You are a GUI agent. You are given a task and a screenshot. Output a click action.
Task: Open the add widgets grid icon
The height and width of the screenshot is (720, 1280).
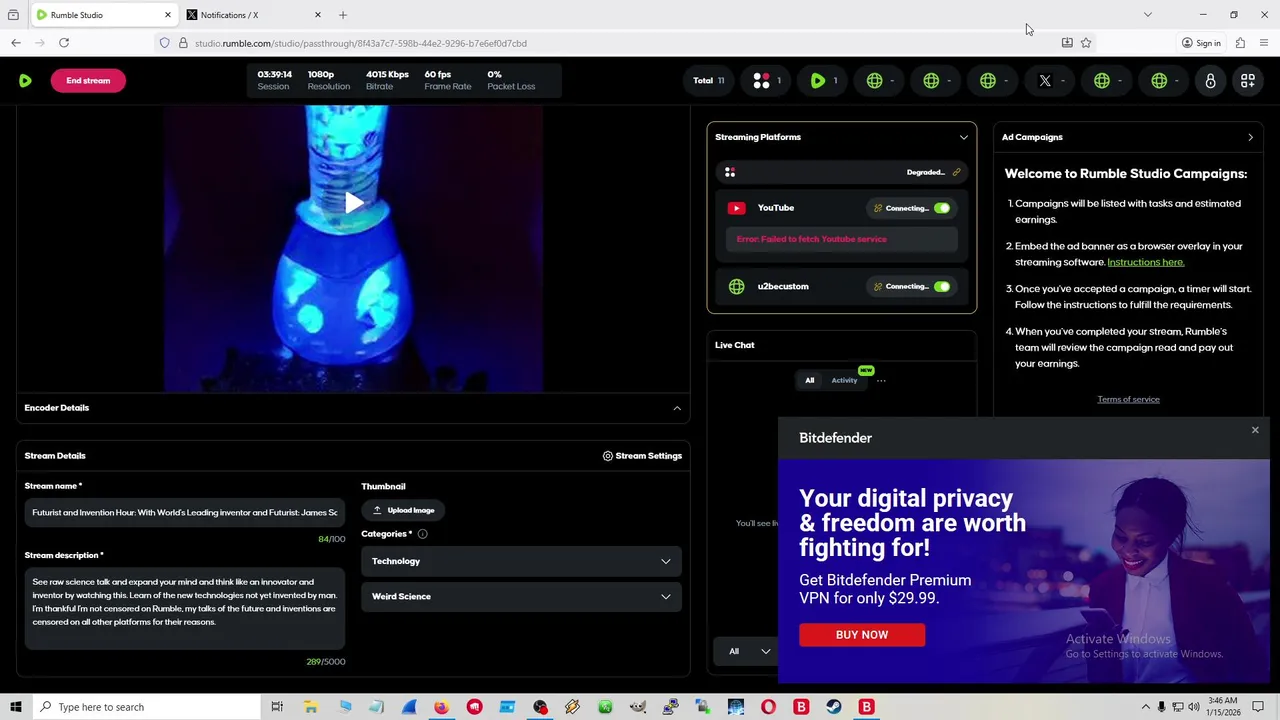coord(1248,81)
